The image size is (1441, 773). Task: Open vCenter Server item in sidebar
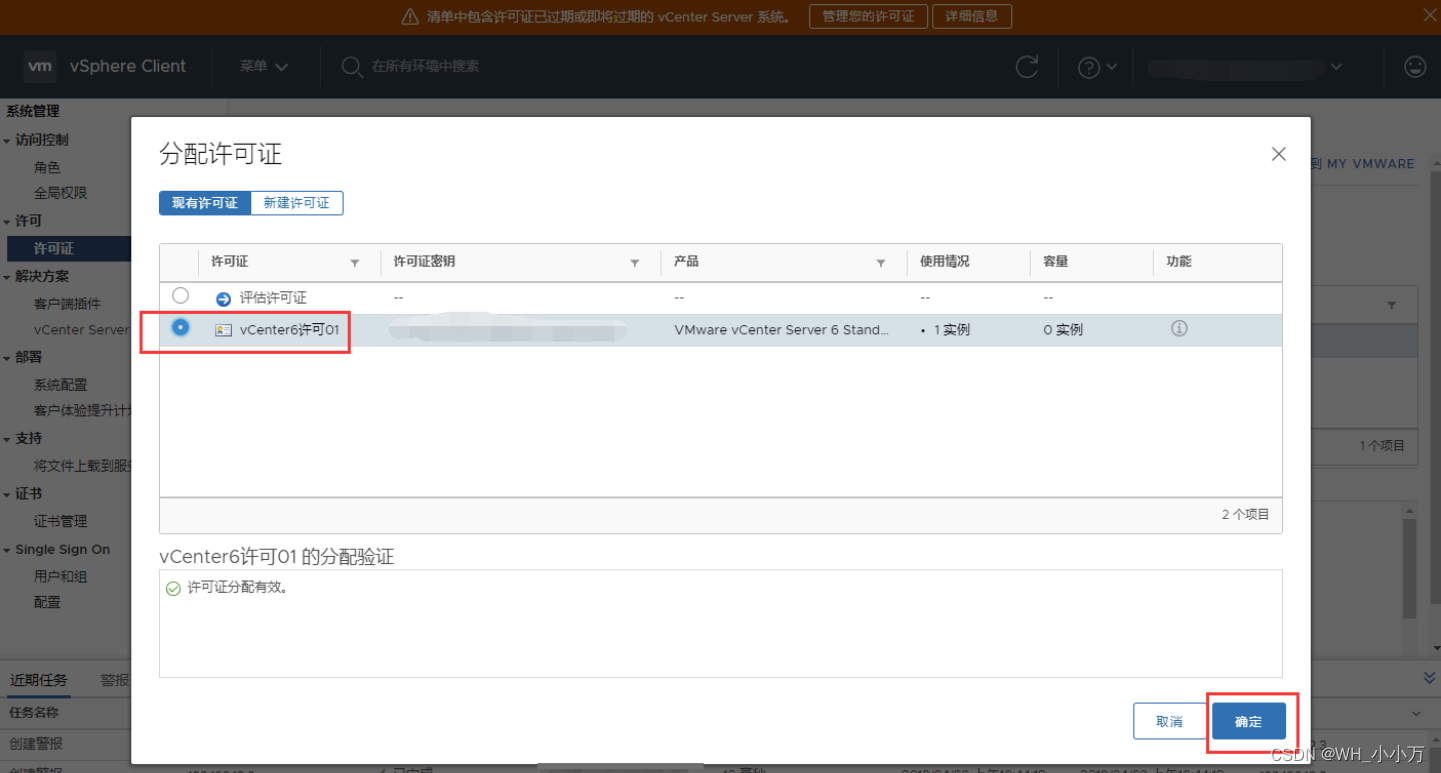click(81, 330)
